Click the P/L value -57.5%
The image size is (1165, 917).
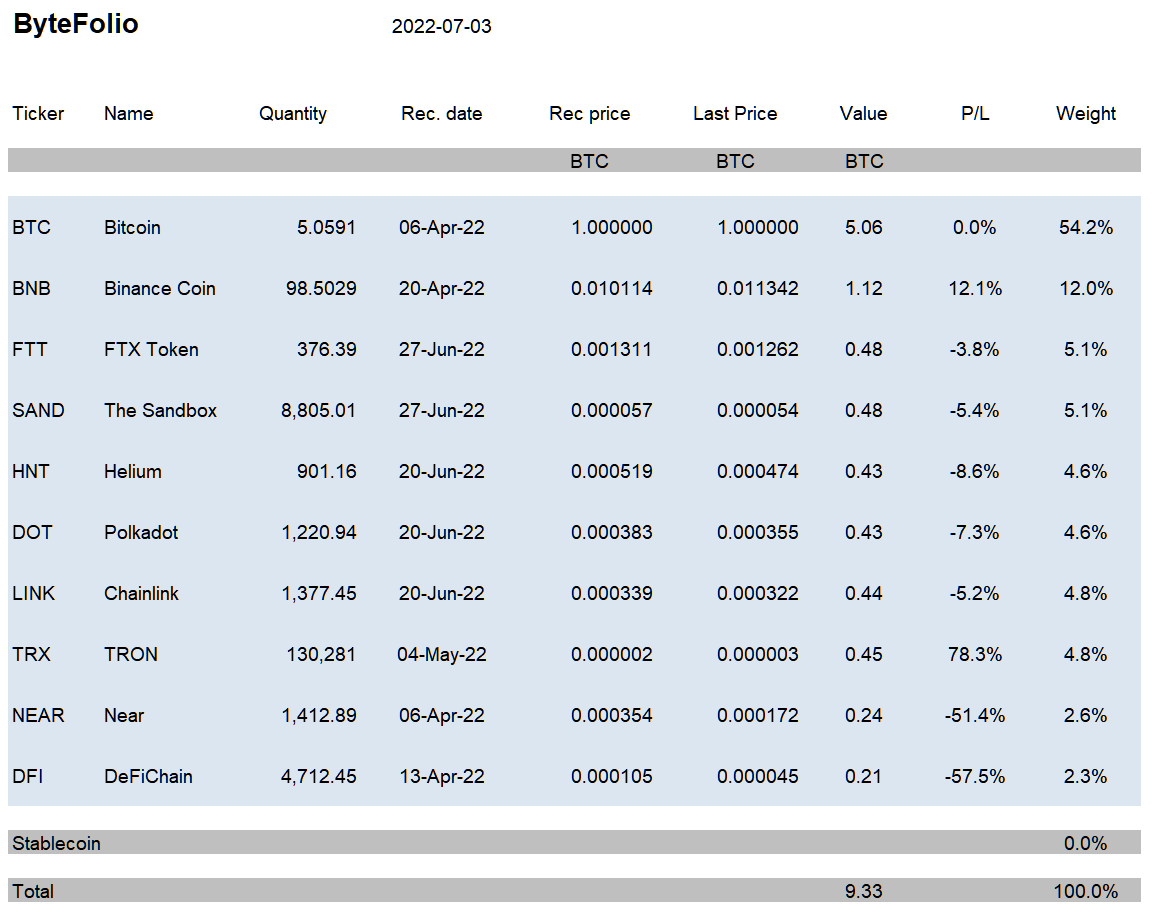coord(975,776)
